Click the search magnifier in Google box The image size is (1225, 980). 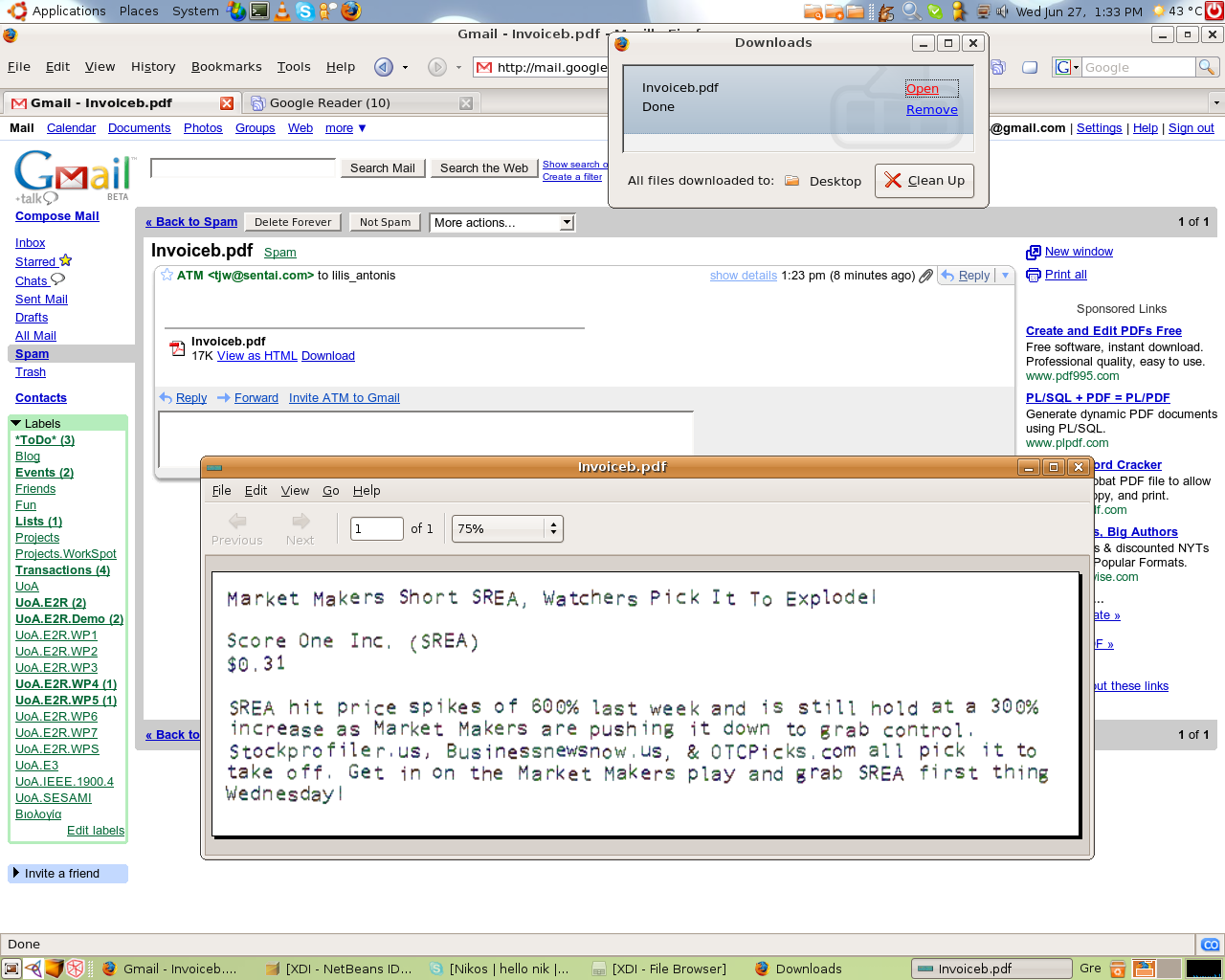1207,67
